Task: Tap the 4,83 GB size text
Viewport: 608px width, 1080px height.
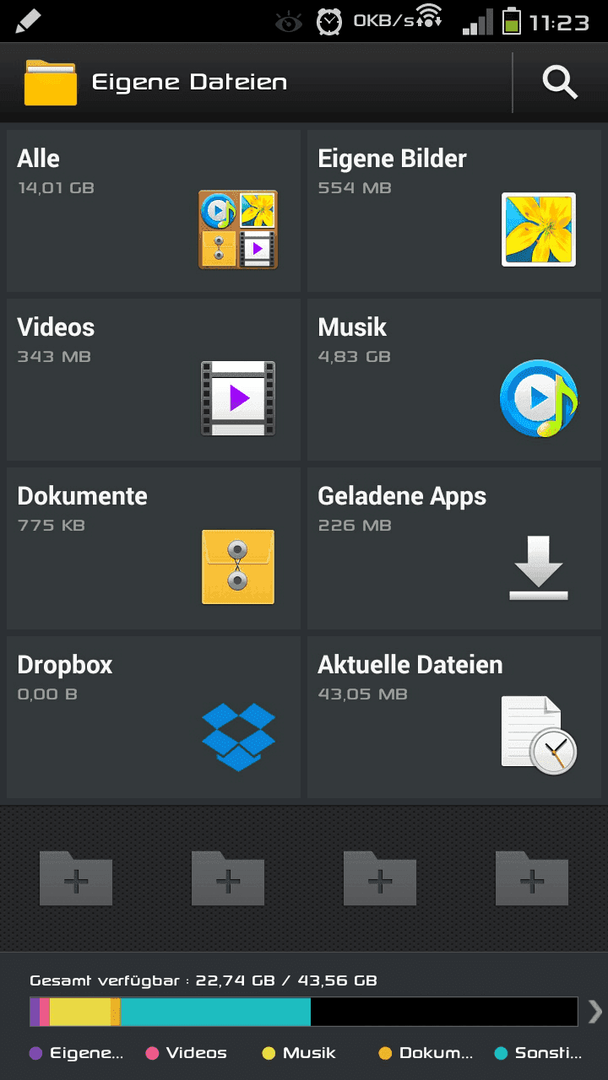Action: pos(355,356)
